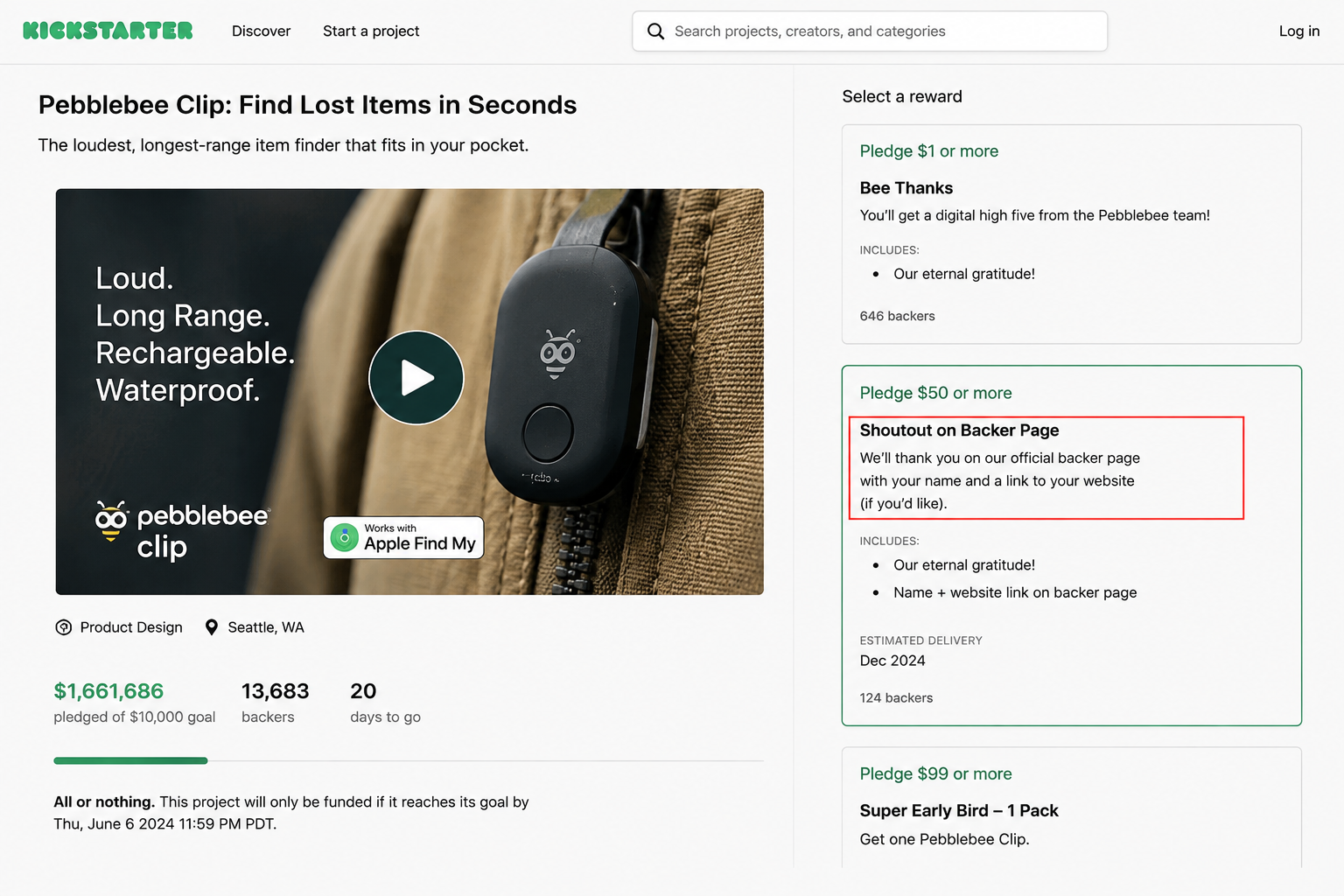Click the Product Design compass icon

64,627
